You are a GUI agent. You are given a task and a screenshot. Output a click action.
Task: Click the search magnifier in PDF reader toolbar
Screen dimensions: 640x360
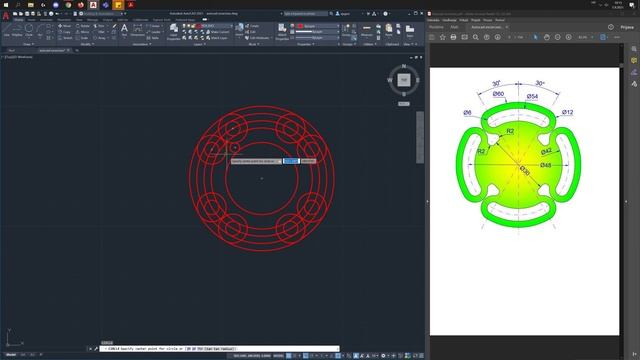pyautogui.click(x=476, y=37)
